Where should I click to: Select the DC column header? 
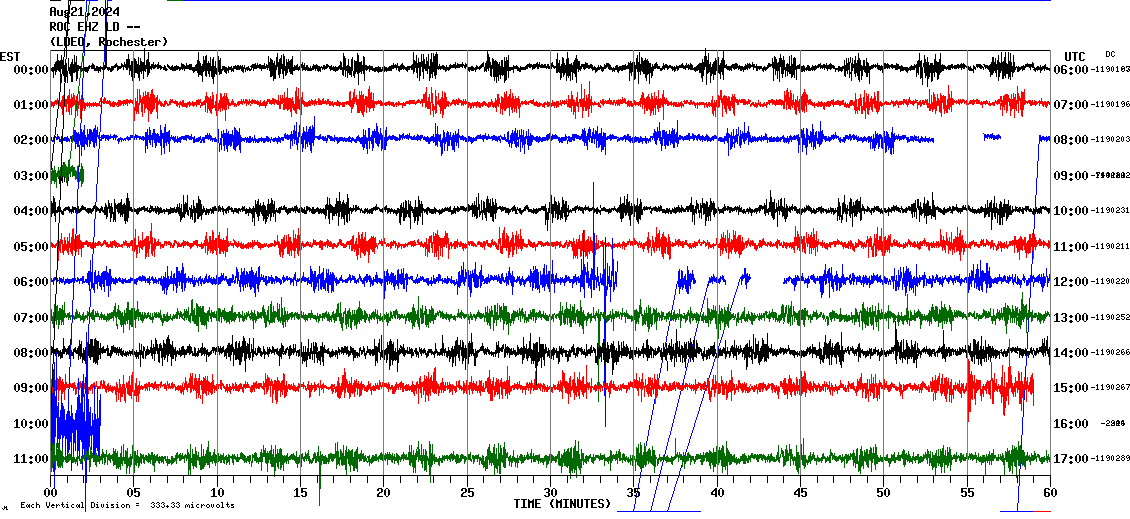pyautogui.click(x=1110, y=54)
